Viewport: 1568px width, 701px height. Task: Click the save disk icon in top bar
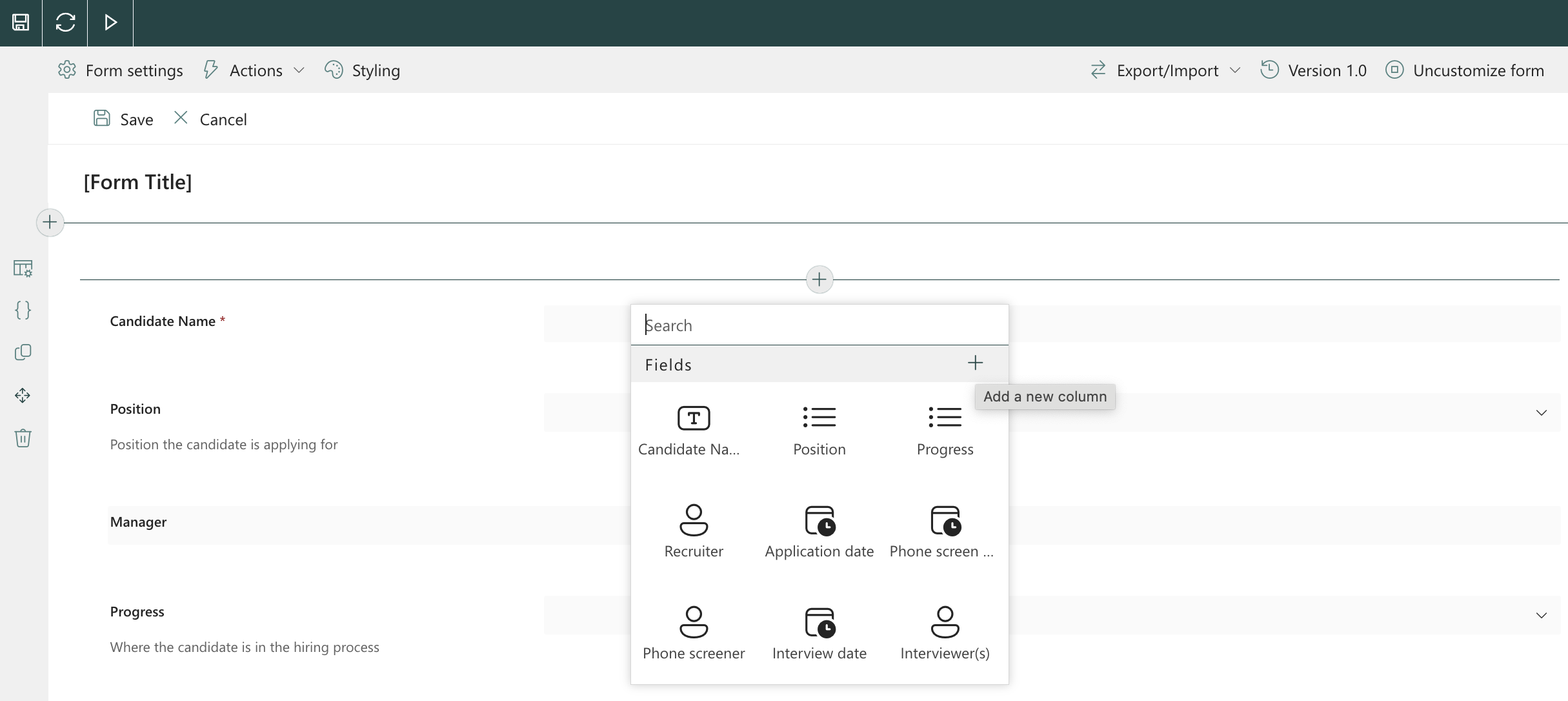21,23
